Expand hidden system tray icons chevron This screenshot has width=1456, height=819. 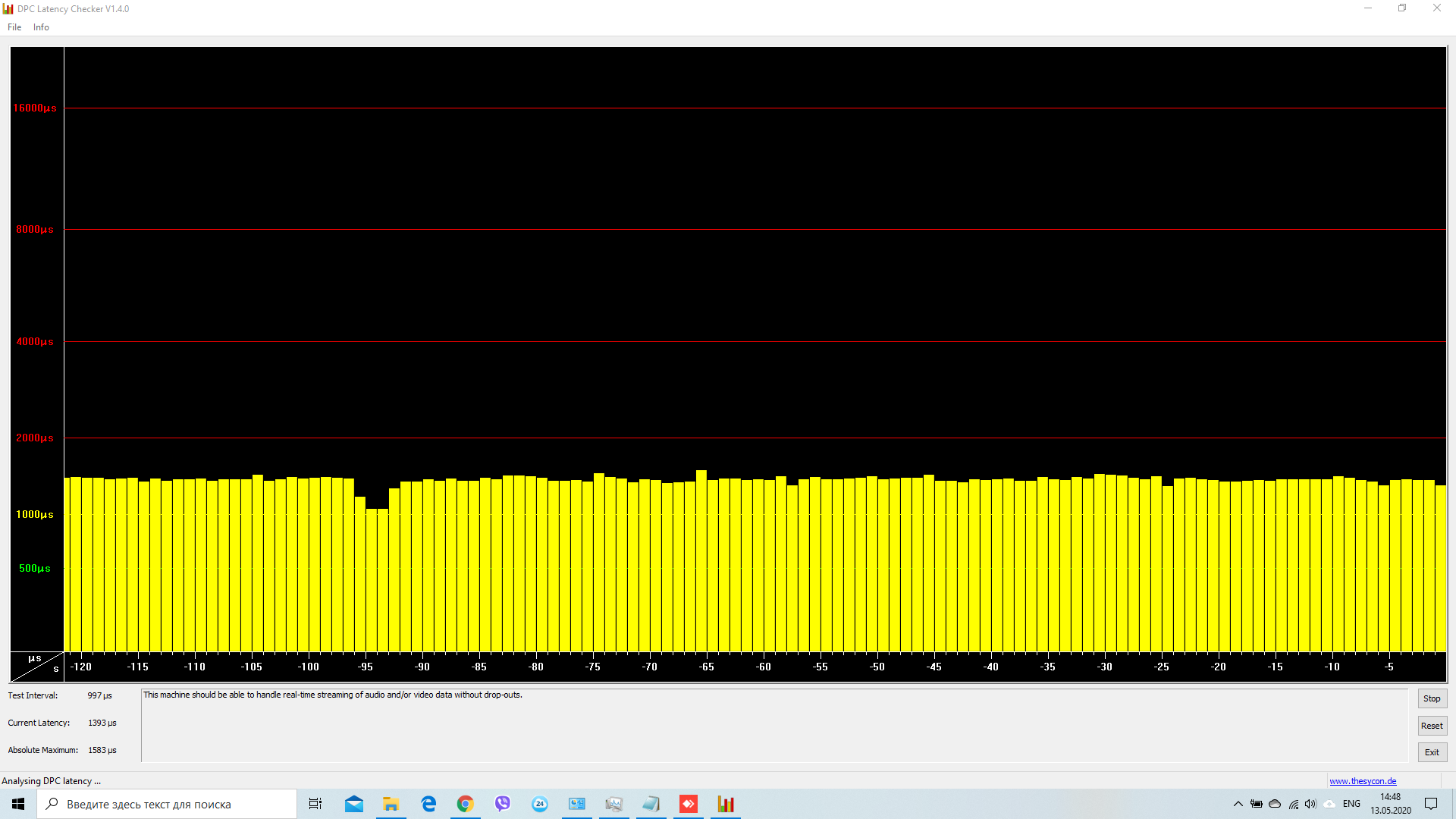pos(1238,804)
